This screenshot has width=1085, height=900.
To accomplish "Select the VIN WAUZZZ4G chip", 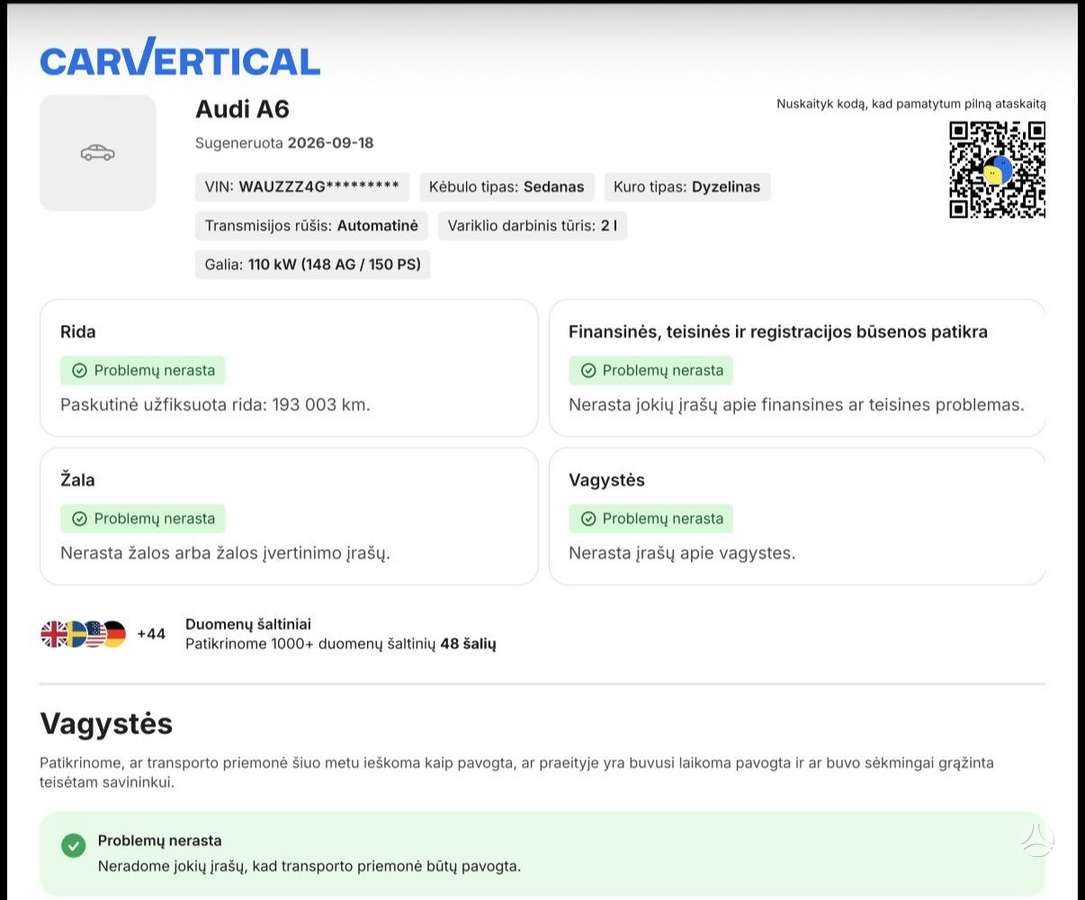I will tap(302, 187).
